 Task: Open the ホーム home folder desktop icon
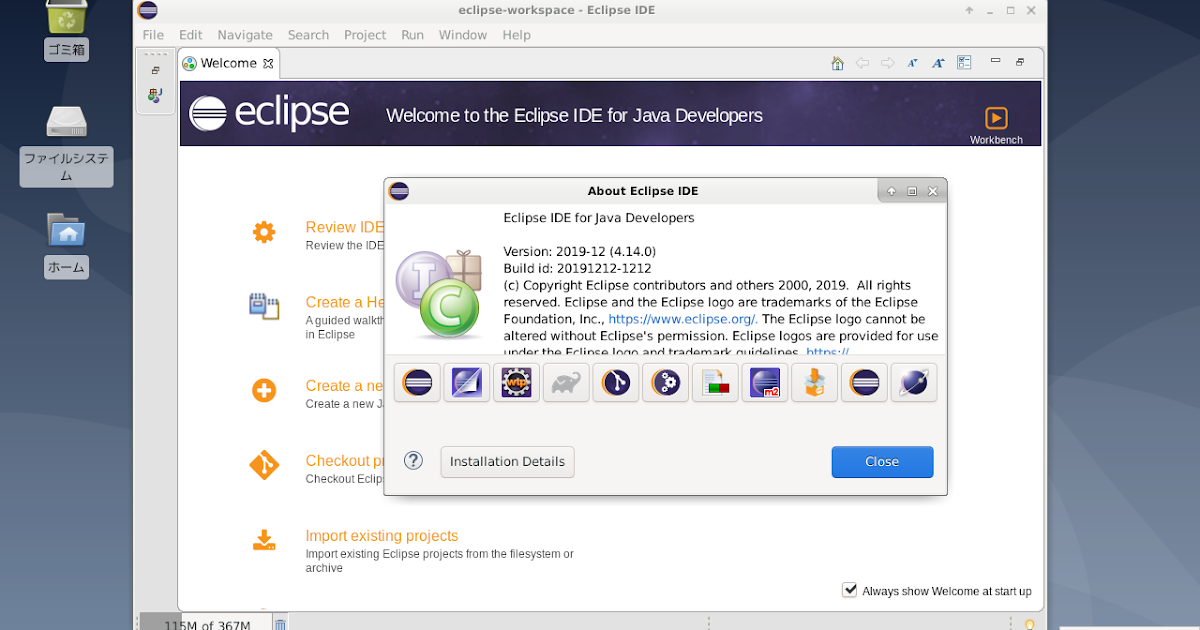pos(67,244)
